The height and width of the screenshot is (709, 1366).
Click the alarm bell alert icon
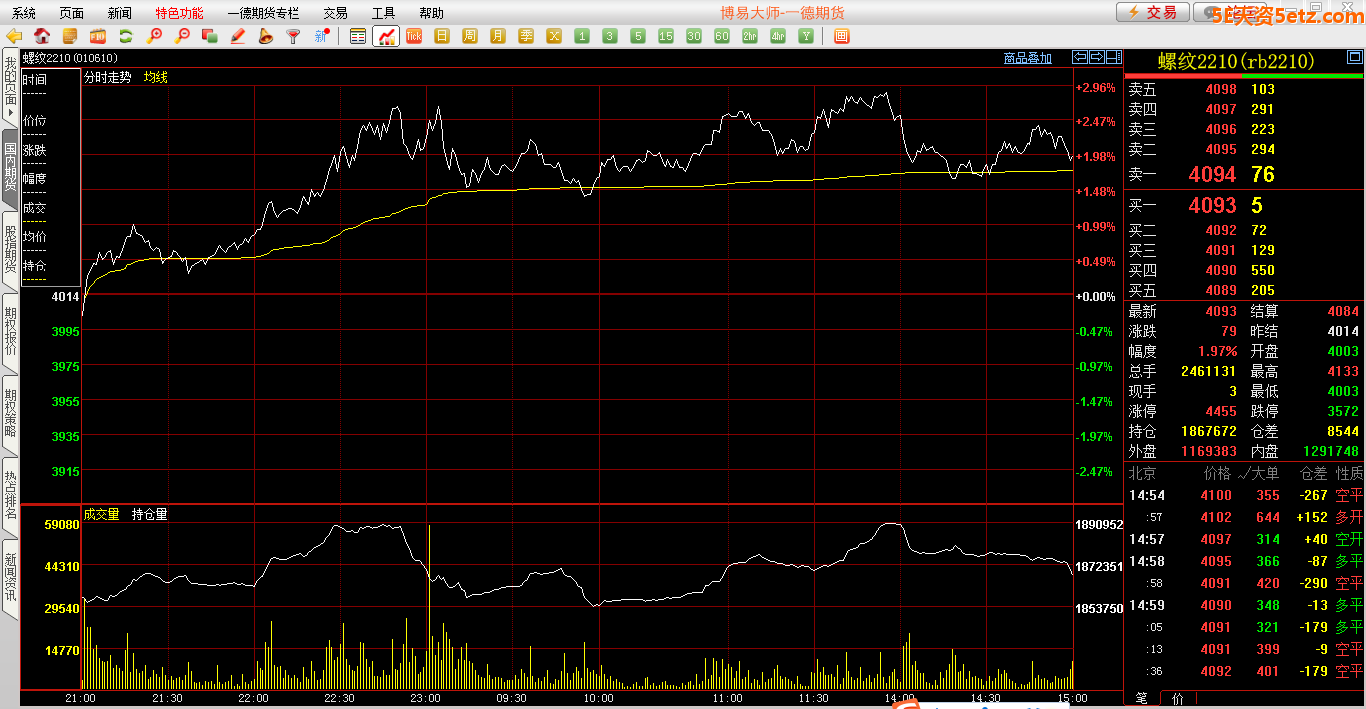pos(265,36)
